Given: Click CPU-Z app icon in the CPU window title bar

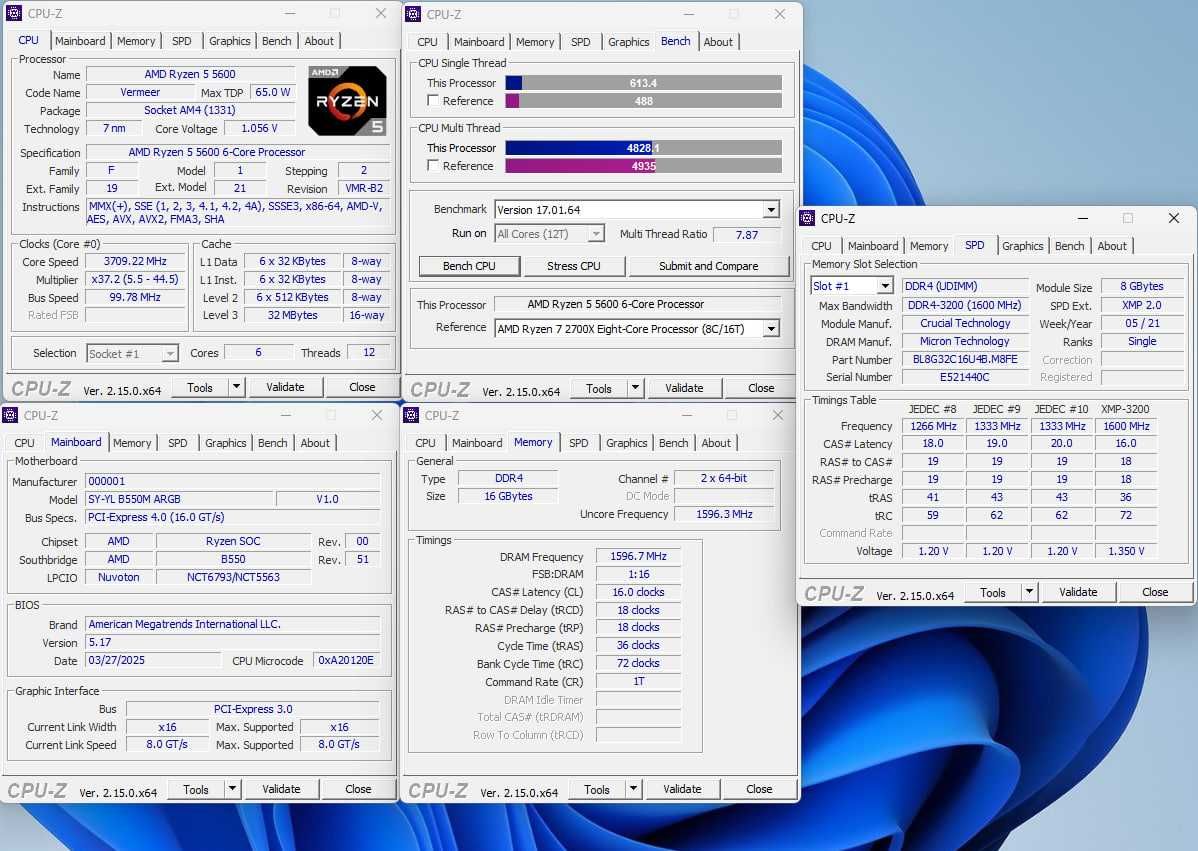Looking at the screenshot, I should tap(14, 13).
